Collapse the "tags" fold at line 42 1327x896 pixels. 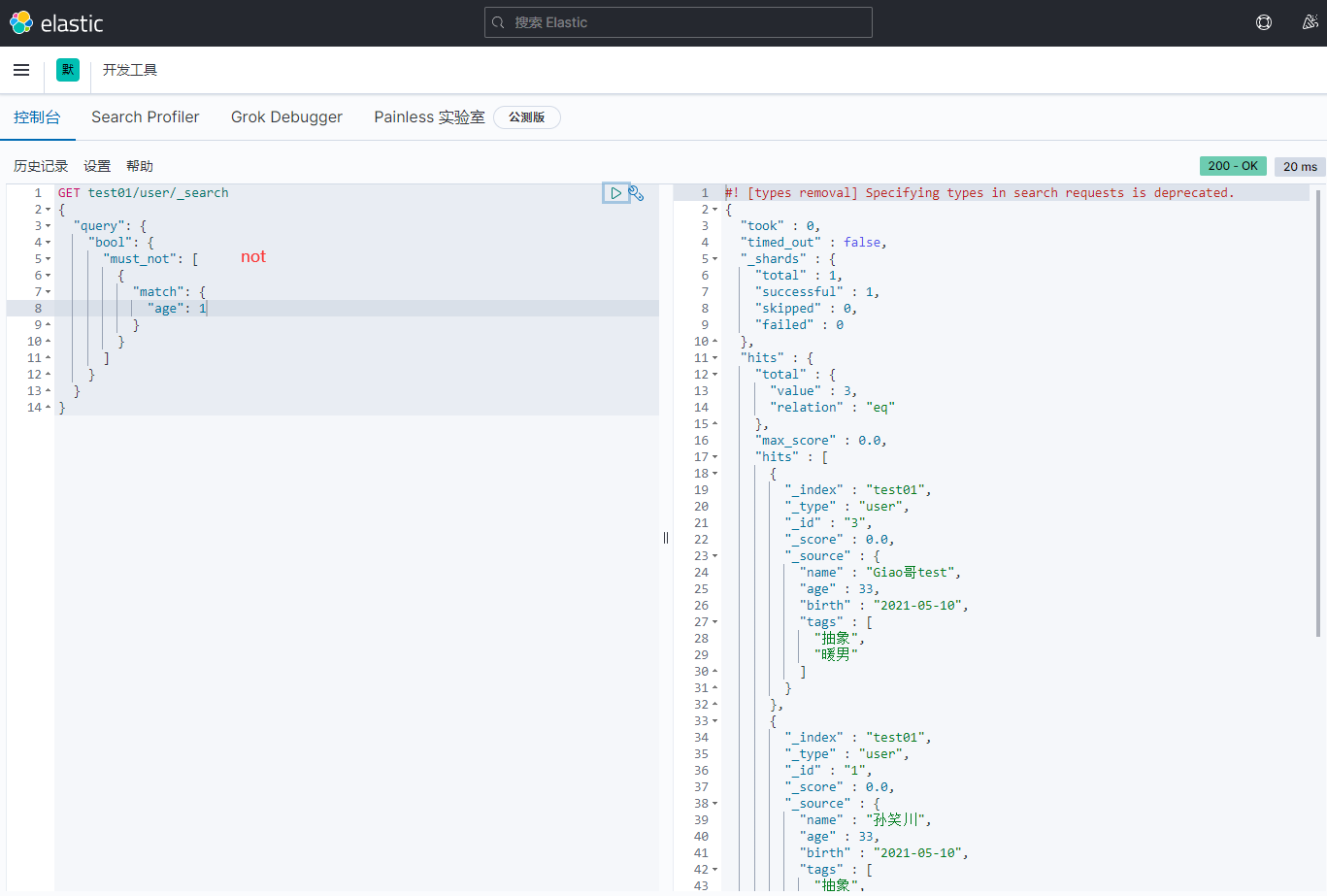715,870
